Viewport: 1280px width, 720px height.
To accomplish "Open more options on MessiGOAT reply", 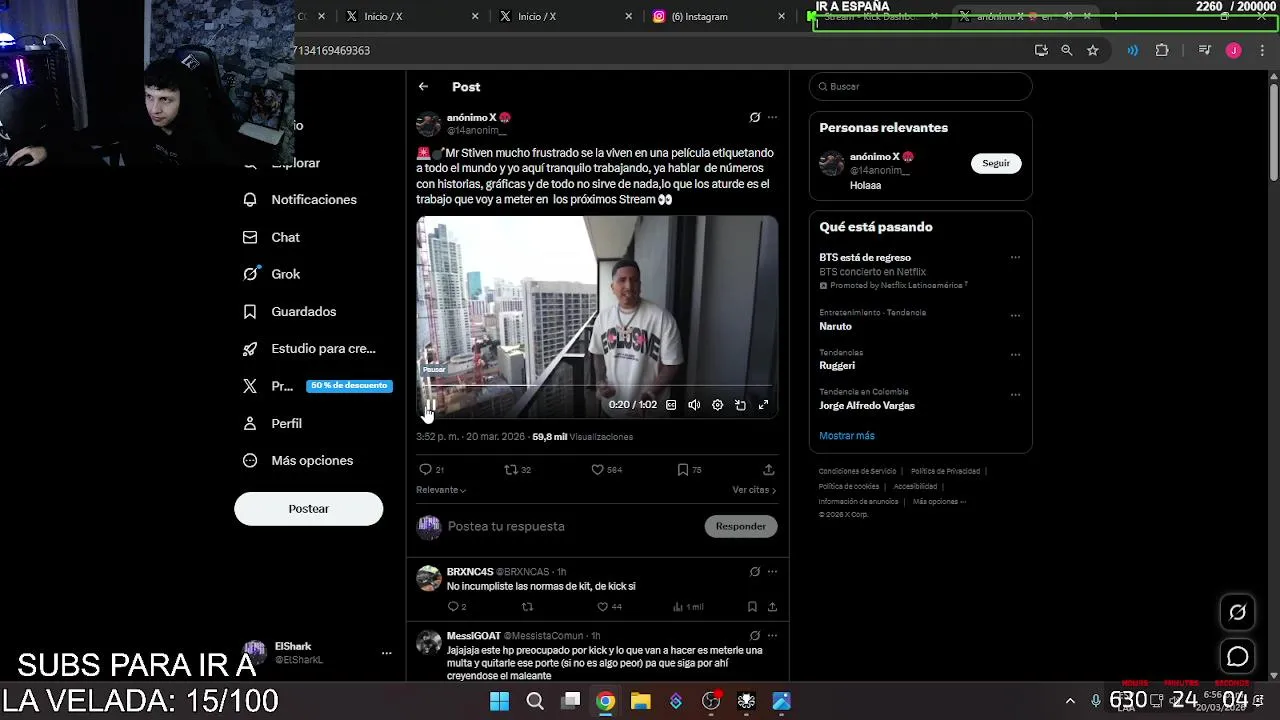I will (x=772, y=635).
